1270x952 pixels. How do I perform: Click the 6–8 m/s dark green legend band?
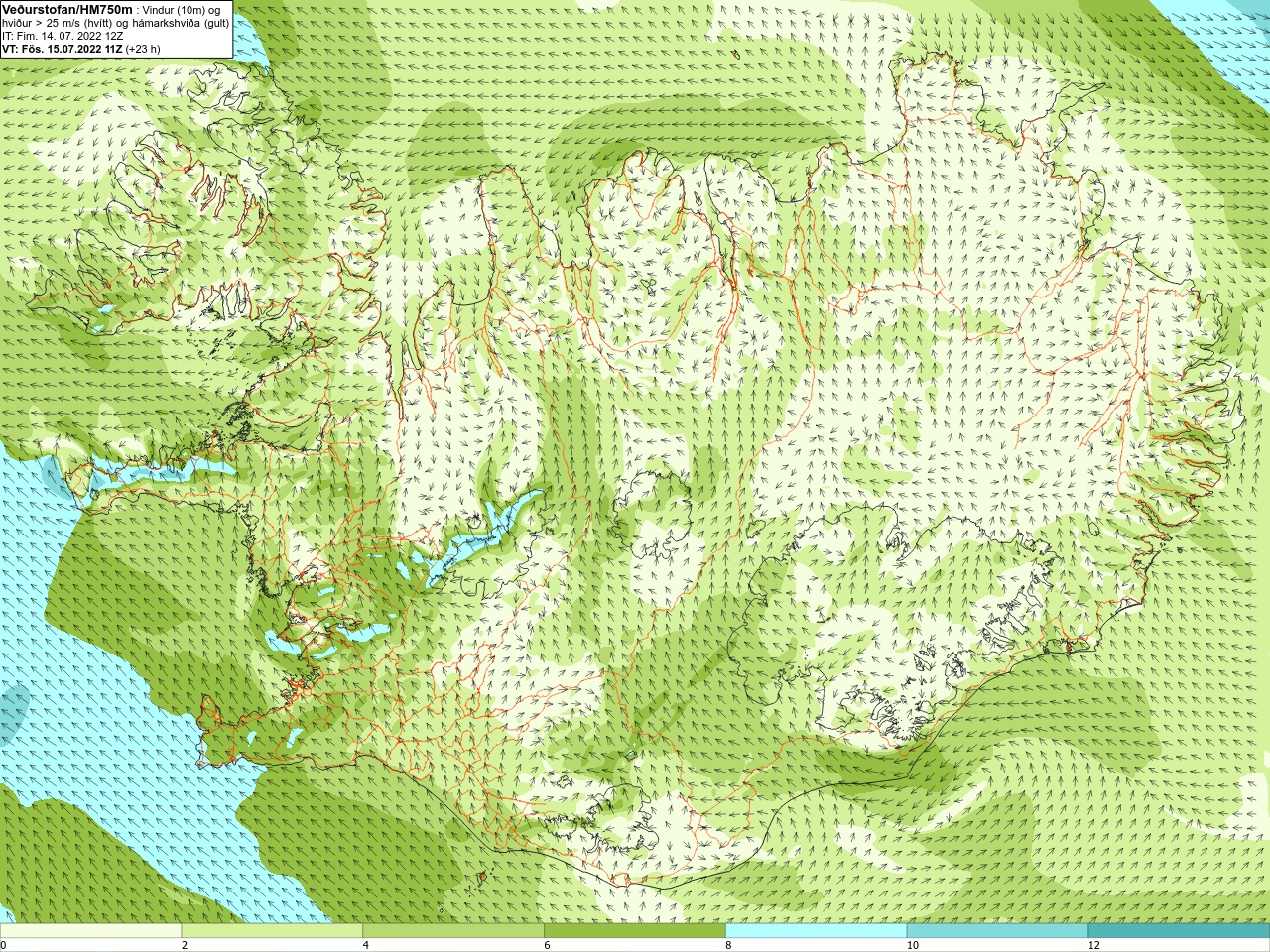coord(635,931)
